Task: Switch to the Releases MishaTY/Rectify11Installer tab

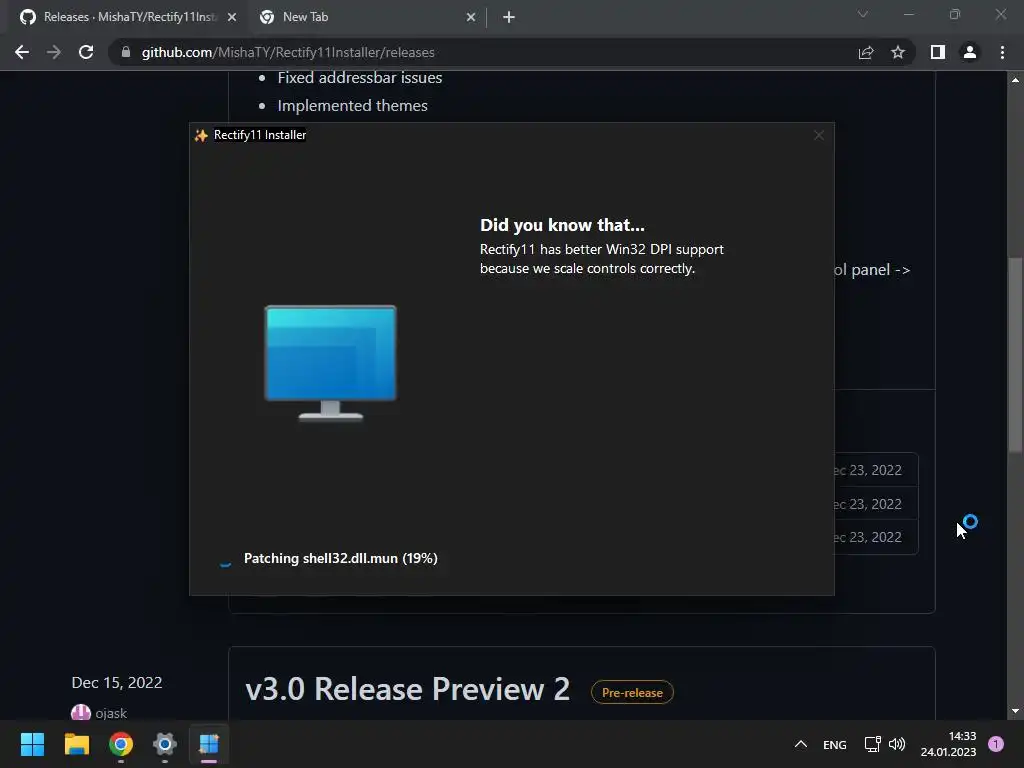Action: (x=129, y=17)
